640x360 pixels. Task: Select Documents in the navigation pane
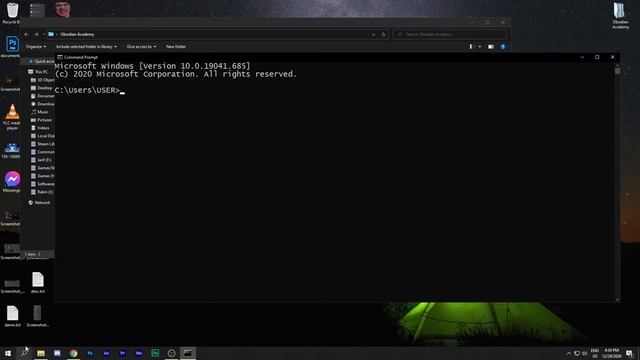42,96
